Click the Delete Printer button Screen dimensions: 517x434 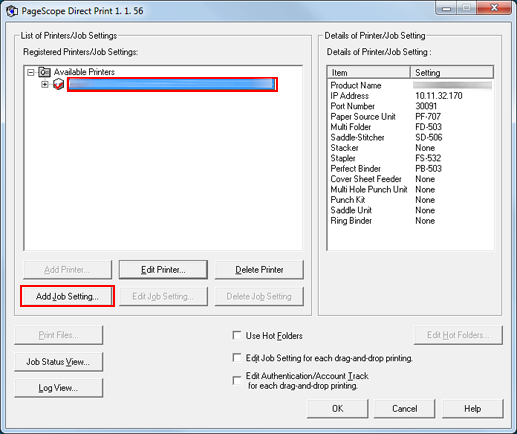point(259,270)
